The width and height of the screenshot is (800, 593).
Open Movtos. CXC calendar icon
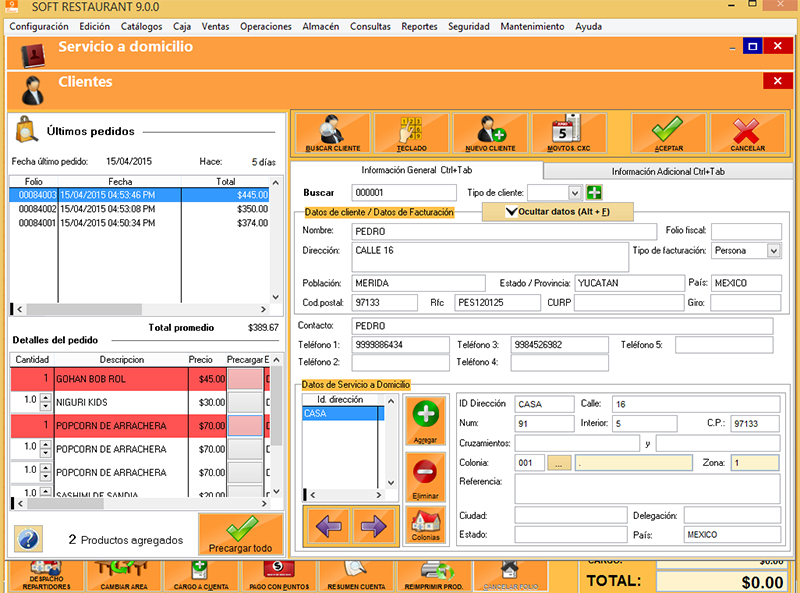click(x=569, y=132)
